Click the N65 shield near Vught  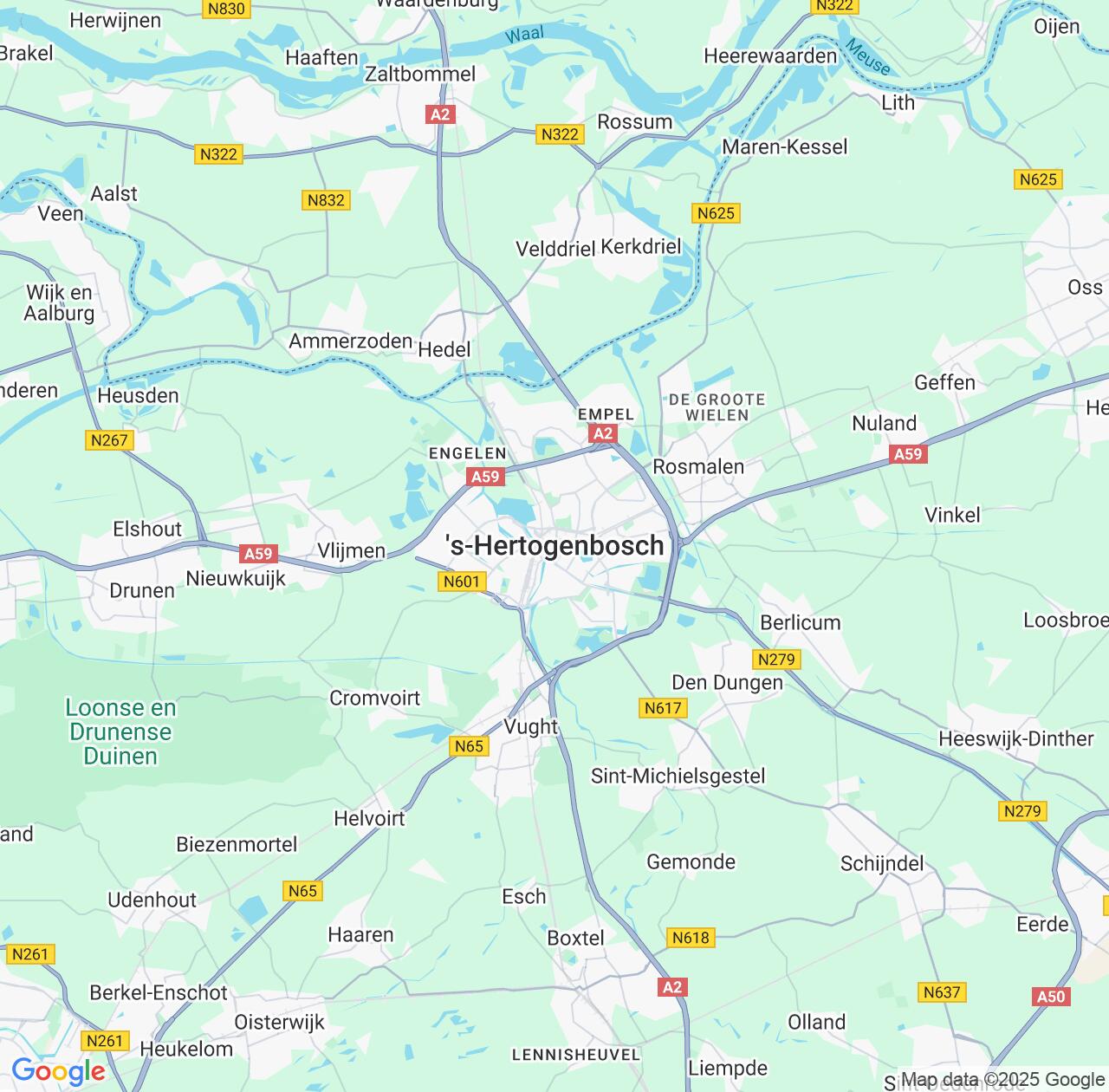[x=469, y=746]
